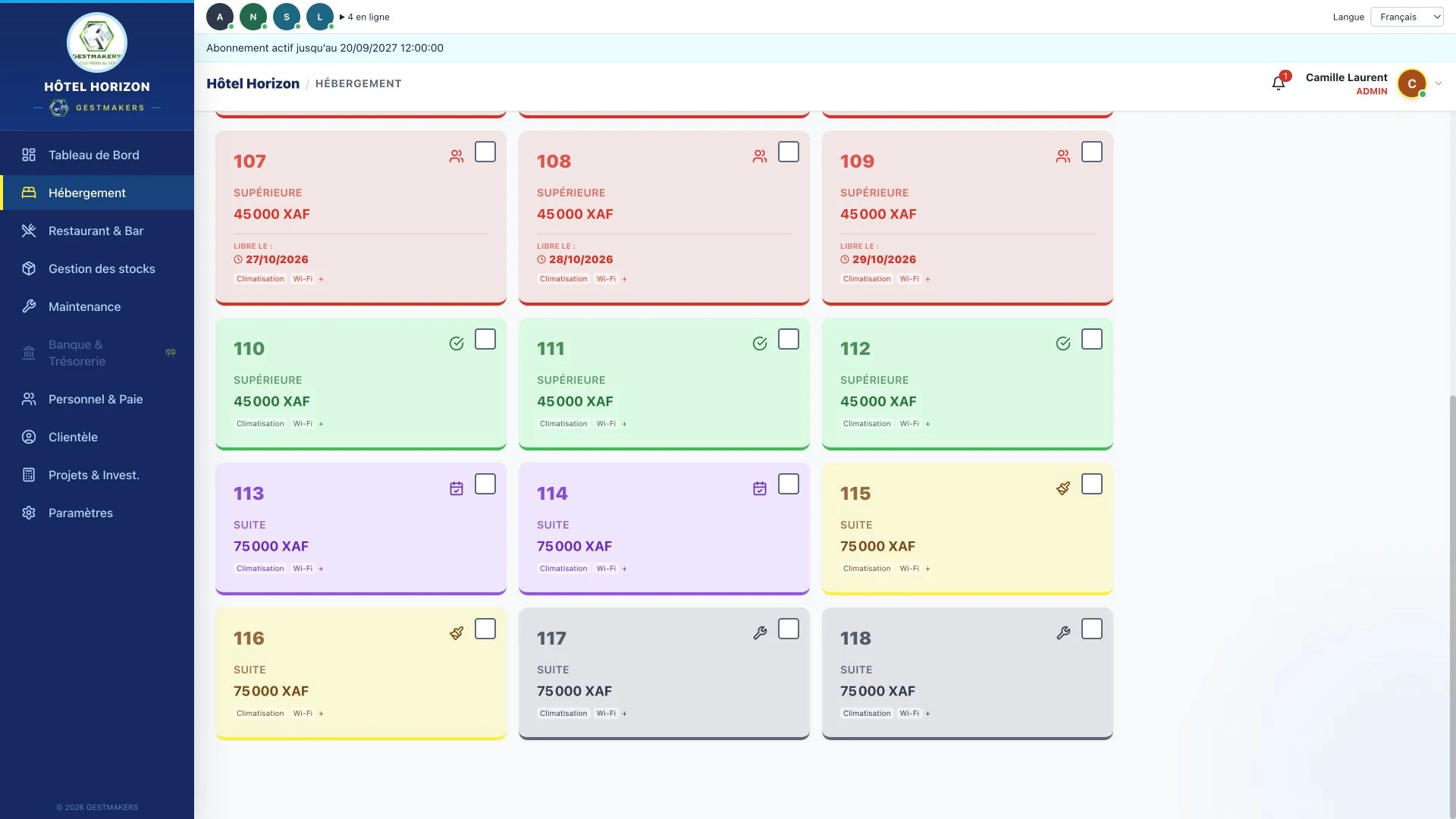Select room 107 checkbox

point(485,152)
